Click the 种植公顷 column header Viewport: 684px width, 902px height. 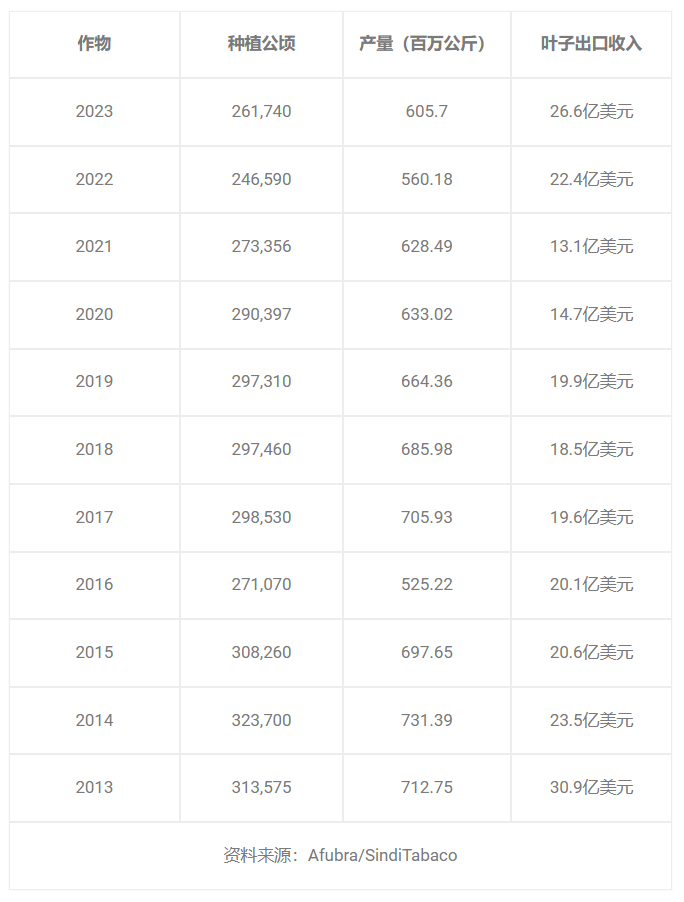coord(262,44)
